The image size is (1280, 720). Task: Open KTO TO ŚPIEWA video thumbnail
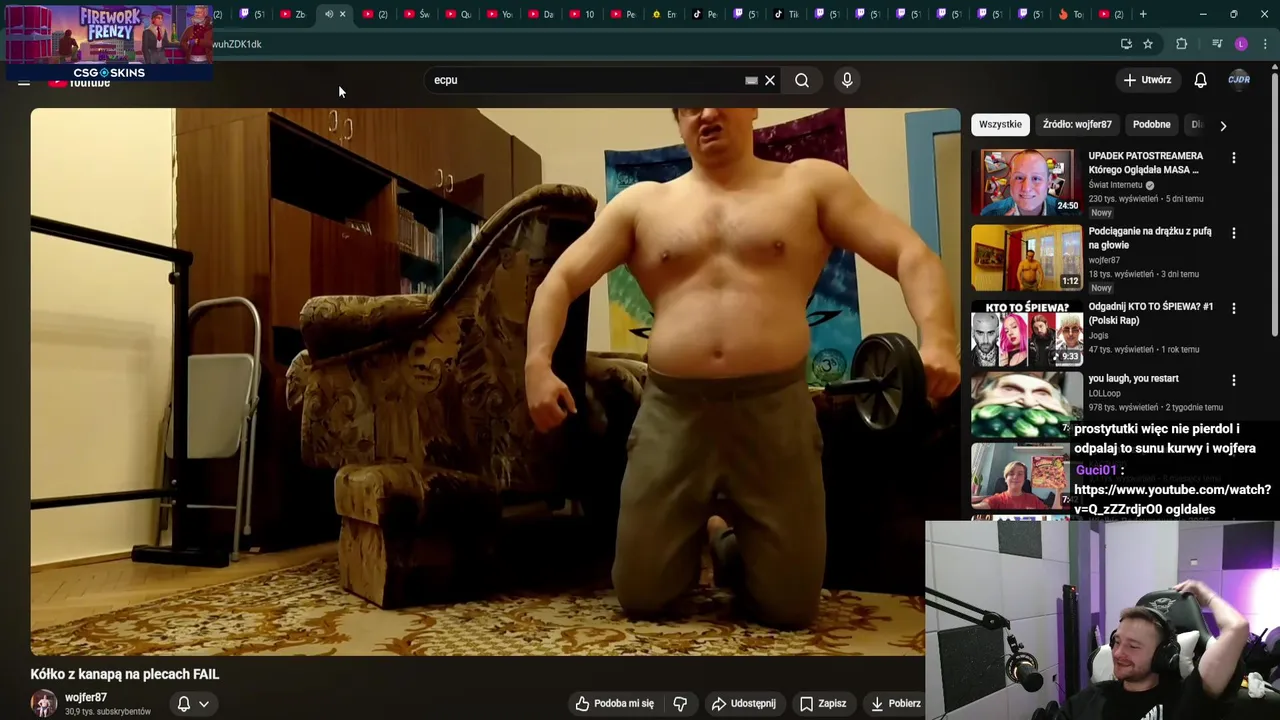pos(1027,333)
